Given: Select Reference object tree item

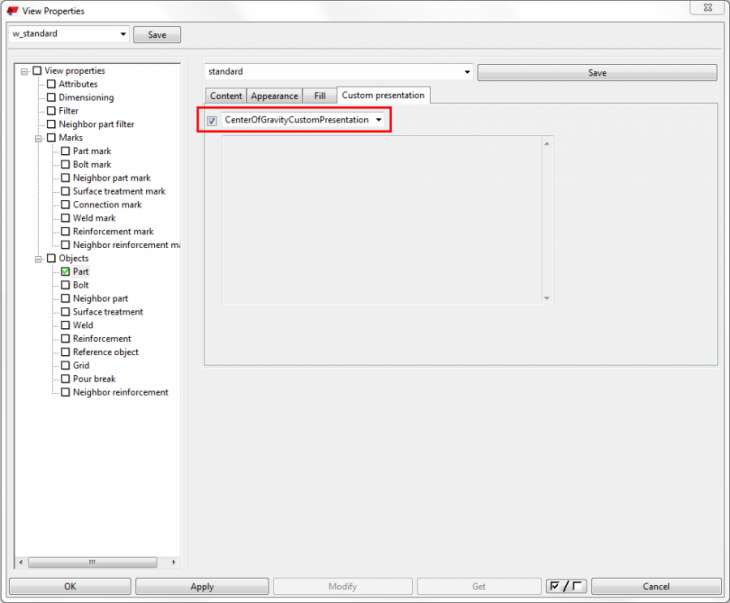Looking at the screenshot, I should pyautogui.click(x=106, y=352).
